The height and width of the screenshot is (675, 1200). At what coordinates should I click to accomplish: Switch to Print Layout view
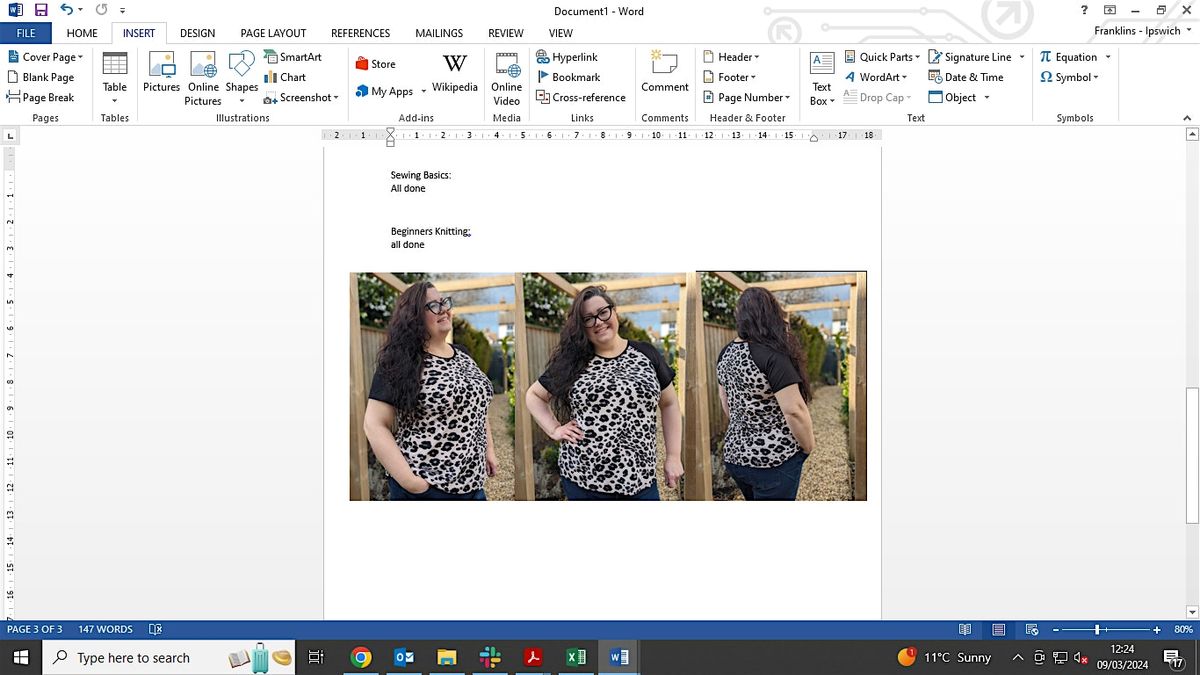[x=998, y=630]
